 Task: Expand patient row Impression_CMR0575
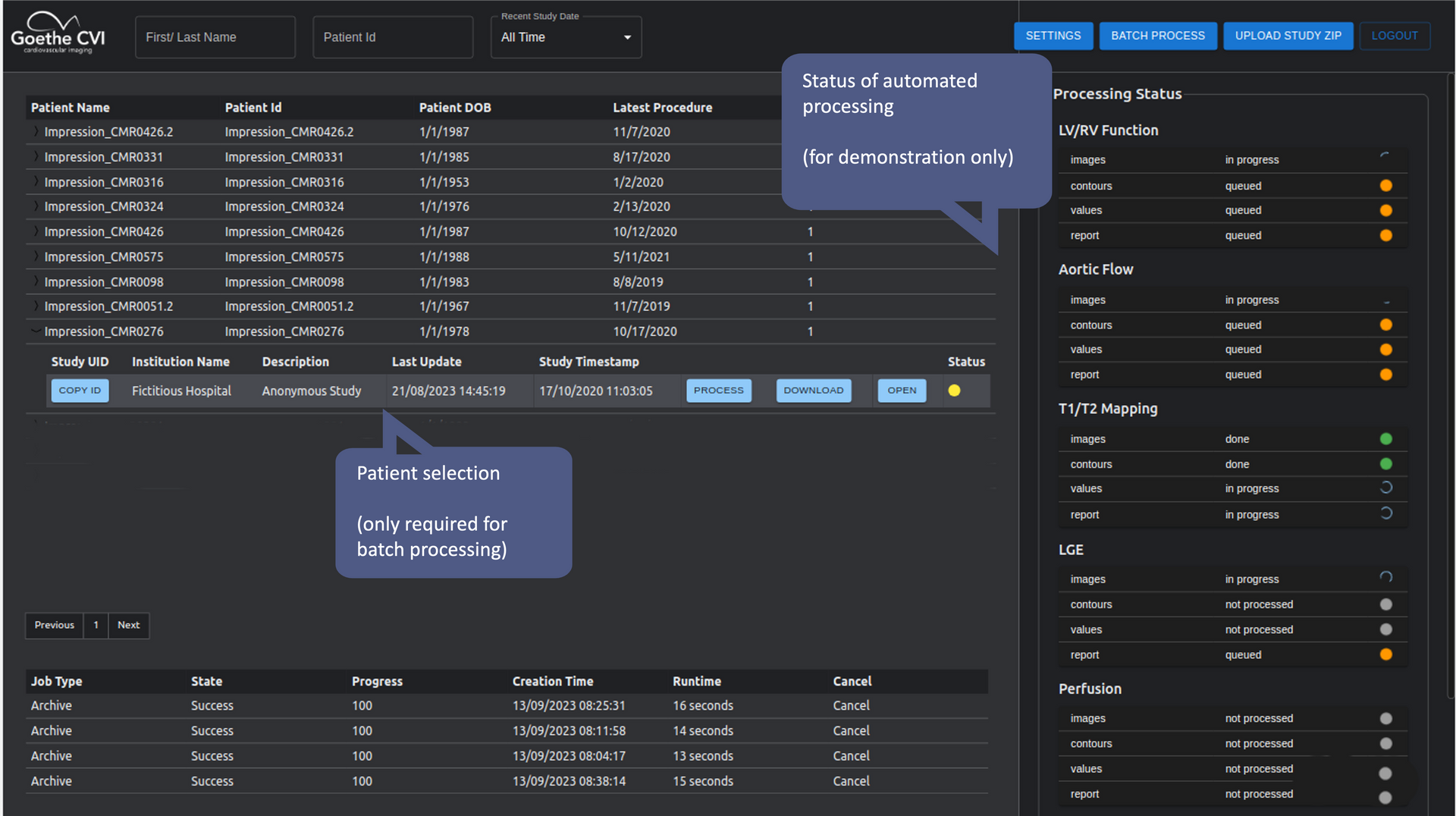tap(36, 257)
